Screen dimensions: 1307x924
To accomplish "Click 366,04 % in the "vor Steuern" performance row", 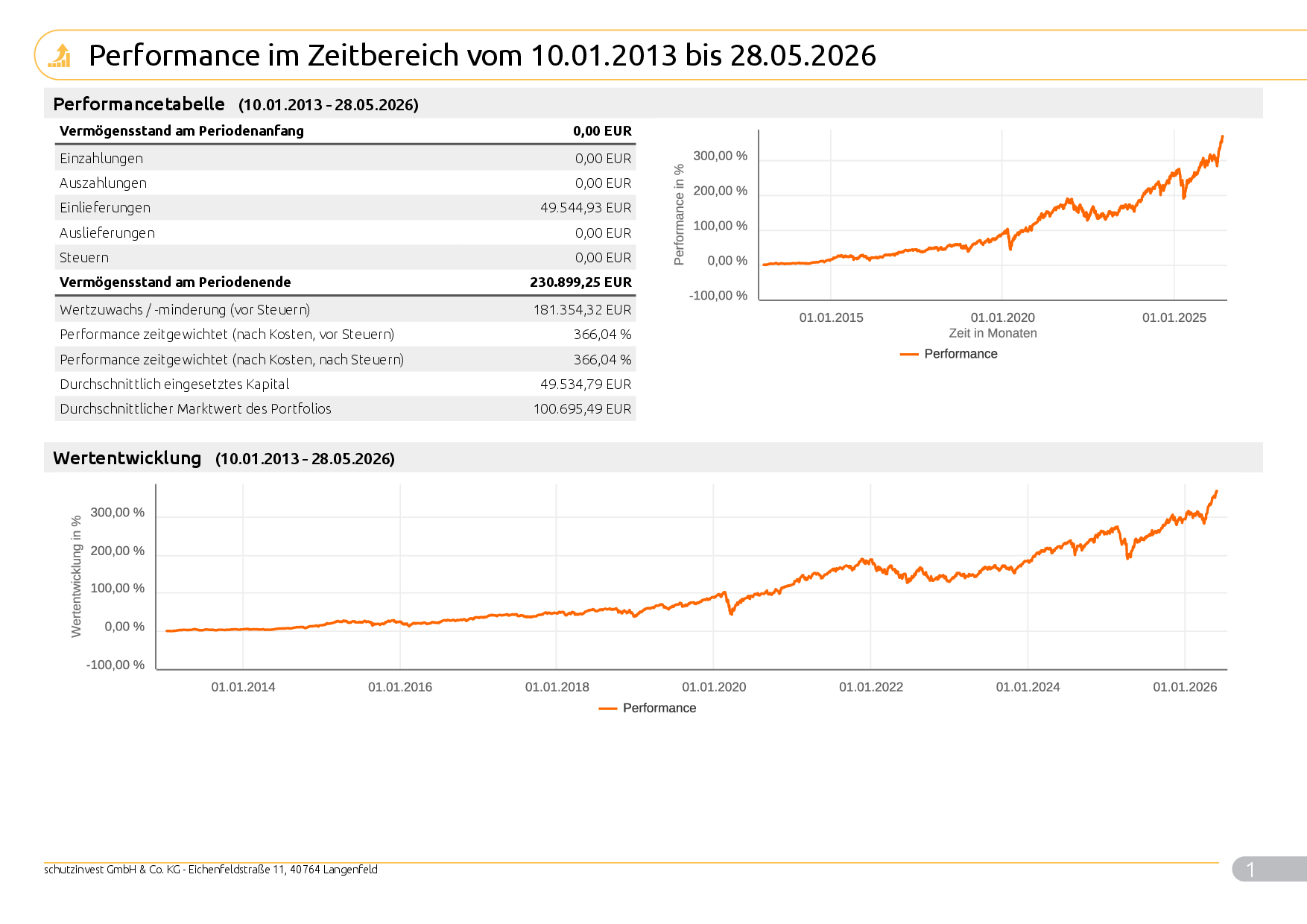I will point(602,334).
